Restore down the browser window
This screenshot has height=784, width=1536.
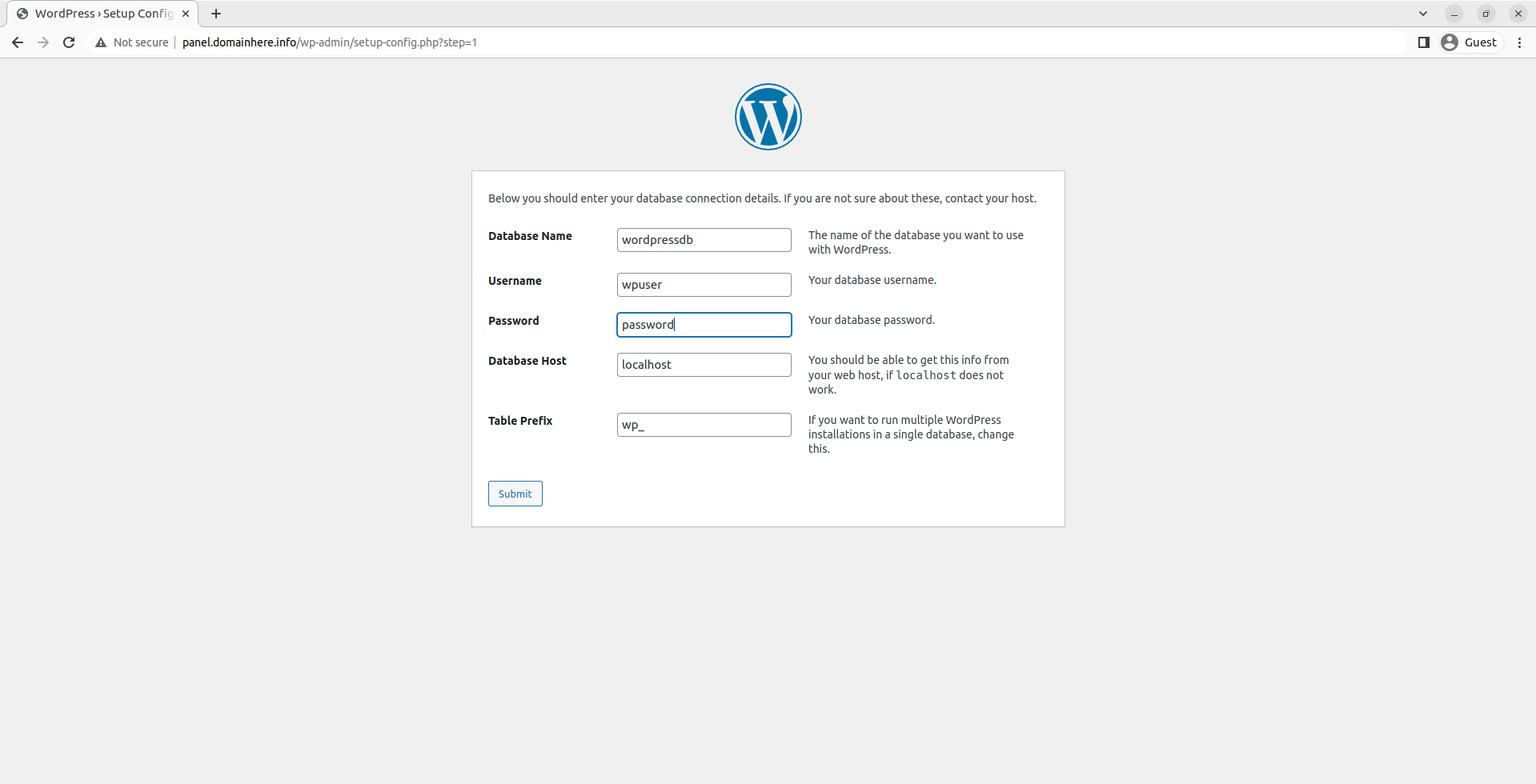click(x=1486, y=14)
